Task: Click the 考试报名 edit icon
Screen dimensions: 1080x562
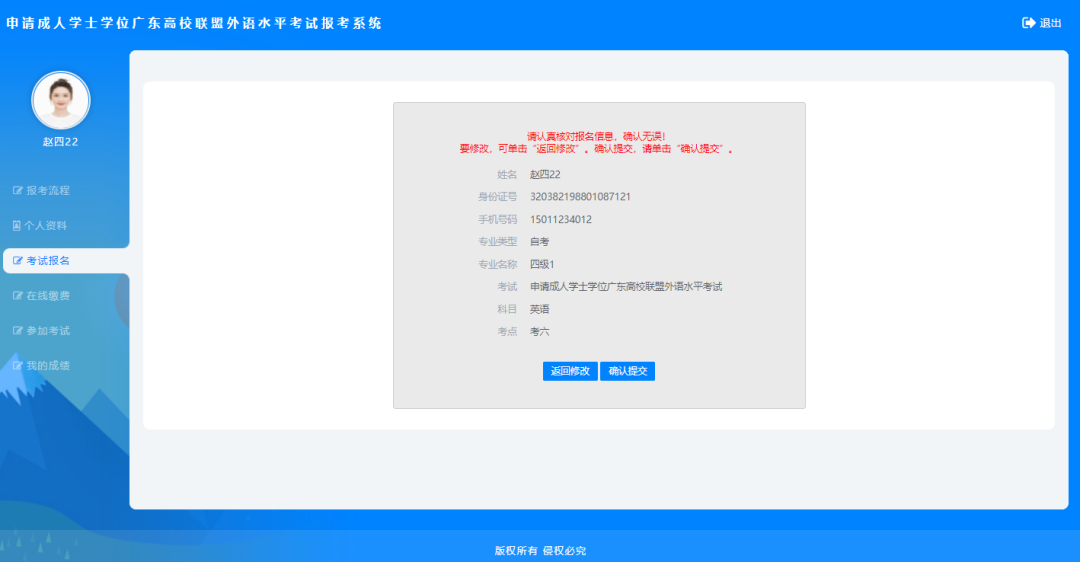Action: [x=17, y=261]
